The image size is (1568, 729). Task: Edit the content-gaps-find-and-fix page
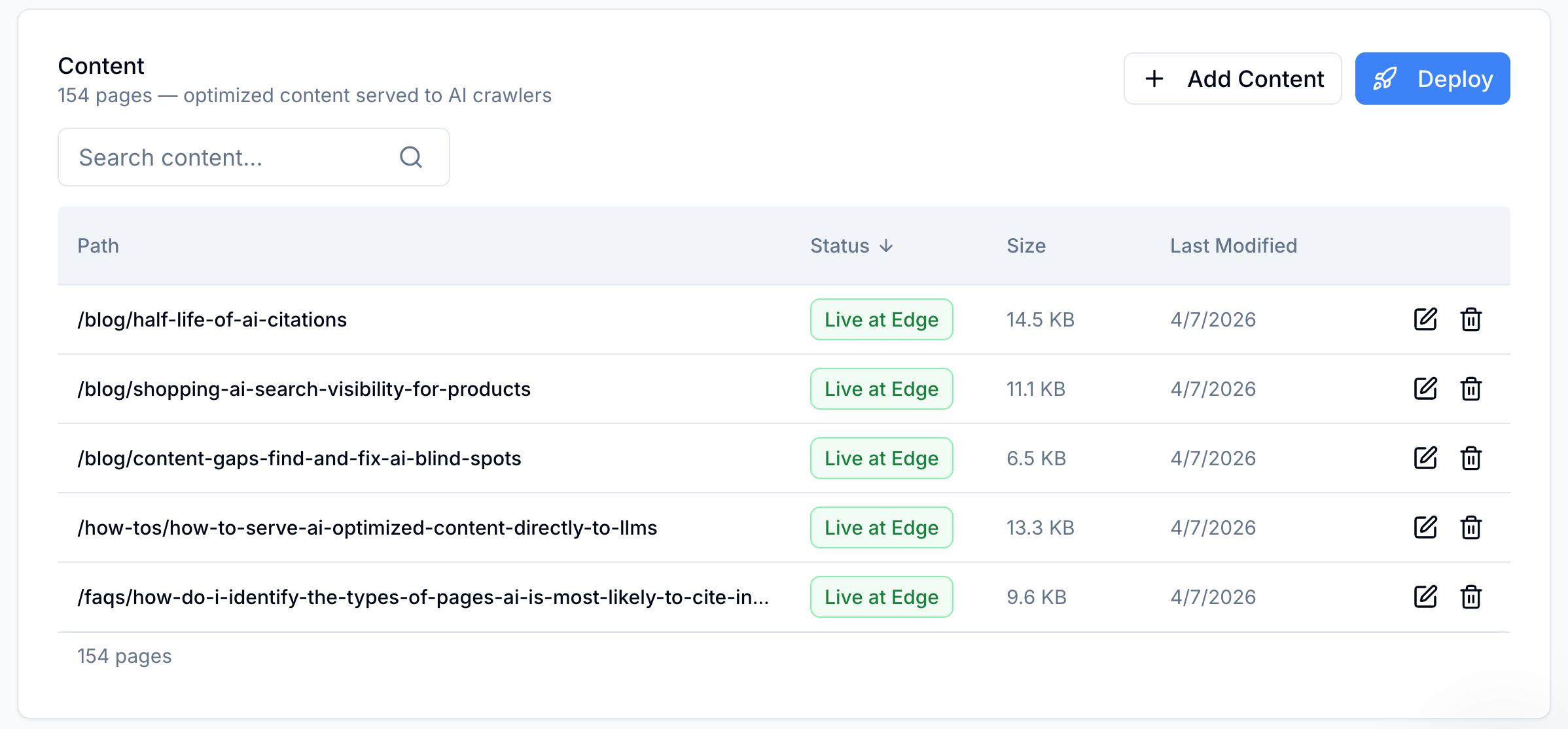(1425, 458)
